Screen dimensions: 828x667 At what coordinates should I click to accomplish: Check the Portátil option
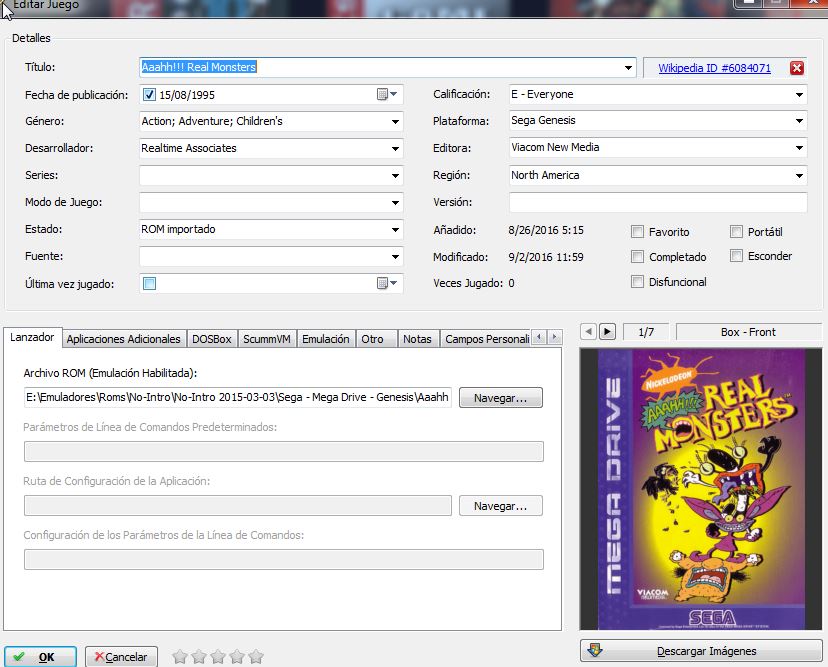coord(736,231)
